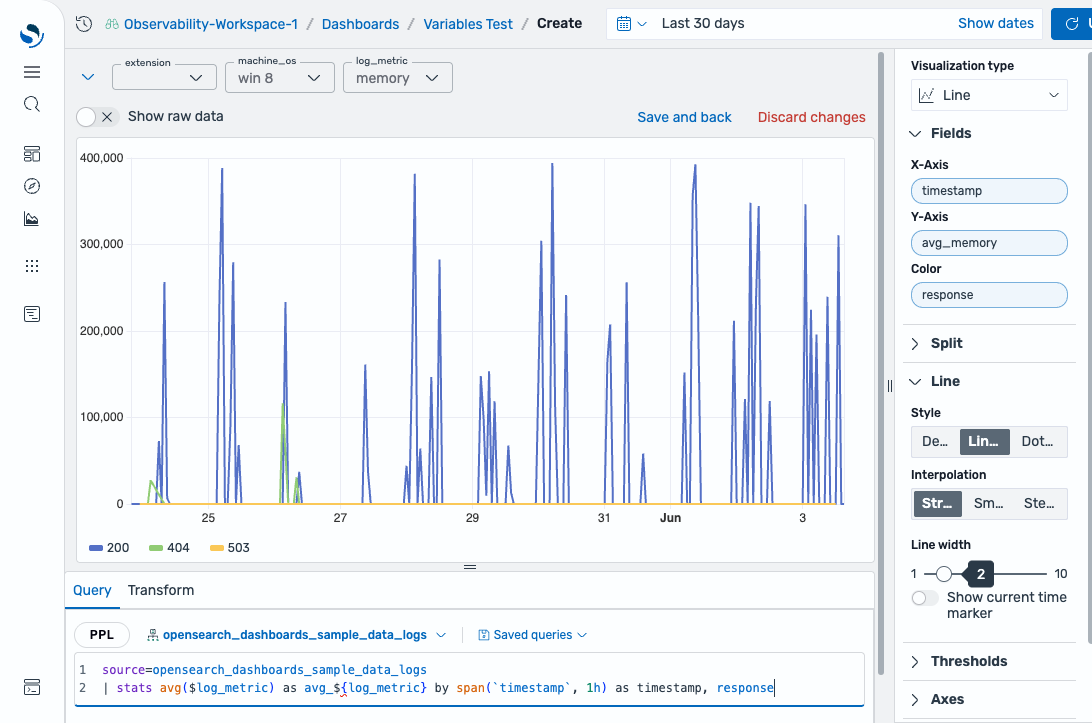Switch to the Transform tab
The width and height of the screenshot is (1092, 723).
click(161, 591)
